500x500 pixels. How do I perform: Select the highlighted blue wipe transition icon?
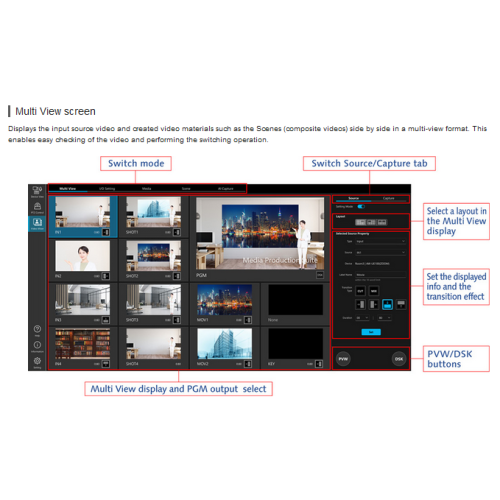[x=387, y=304]
